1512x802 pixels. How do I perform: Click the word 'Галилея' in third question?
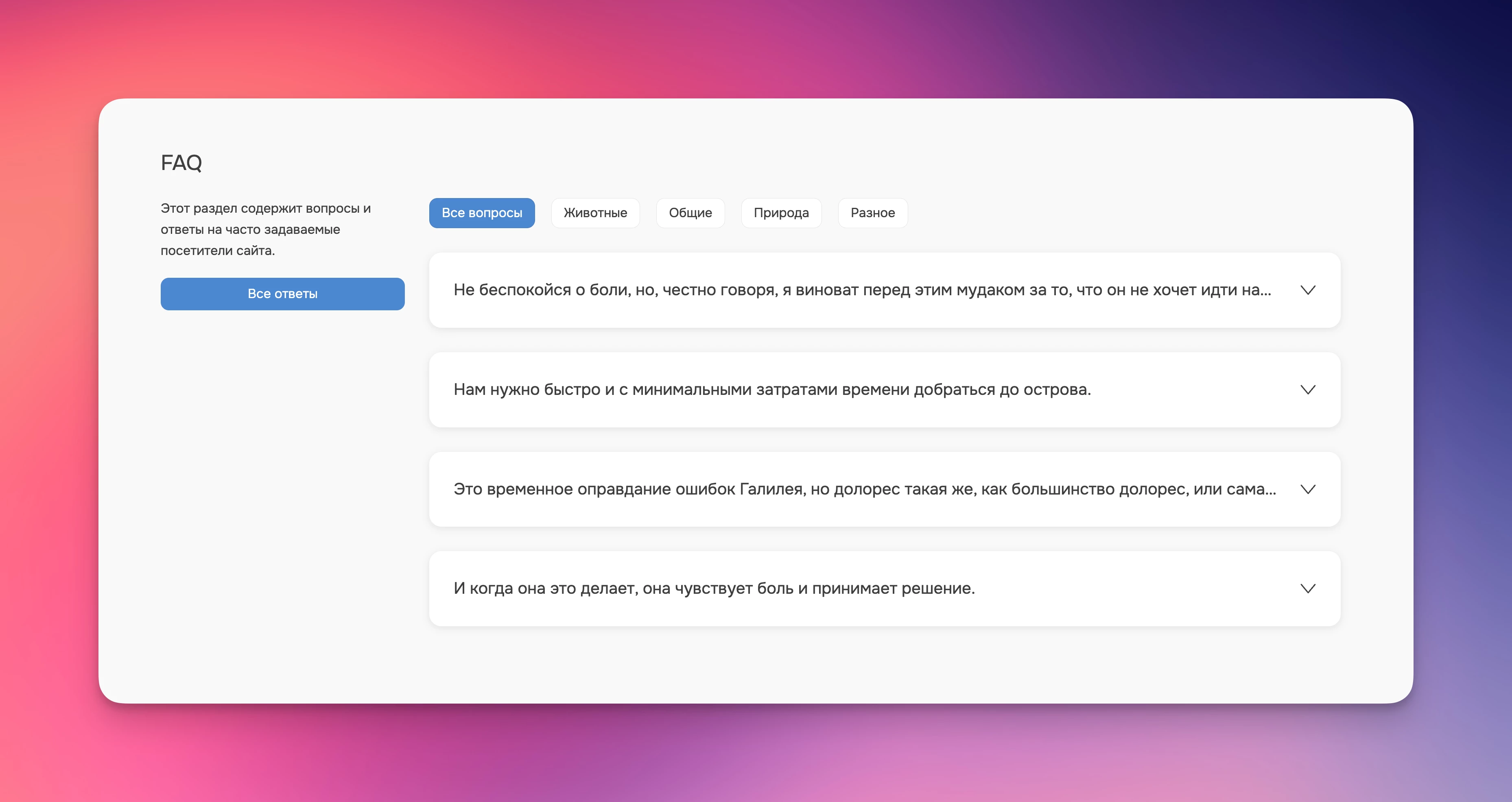click(x=772, y=489)
